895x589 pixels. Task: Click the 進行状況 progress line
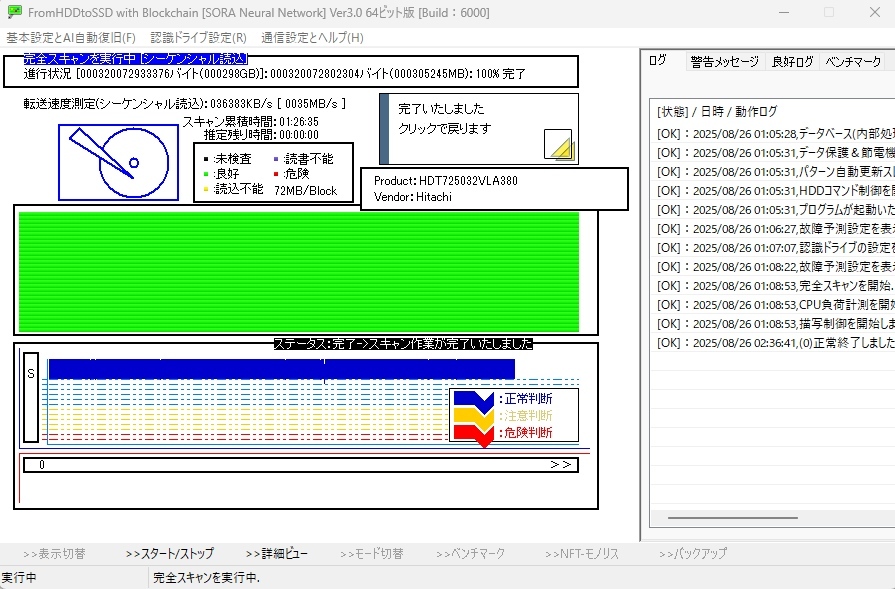tap(275, 74)
